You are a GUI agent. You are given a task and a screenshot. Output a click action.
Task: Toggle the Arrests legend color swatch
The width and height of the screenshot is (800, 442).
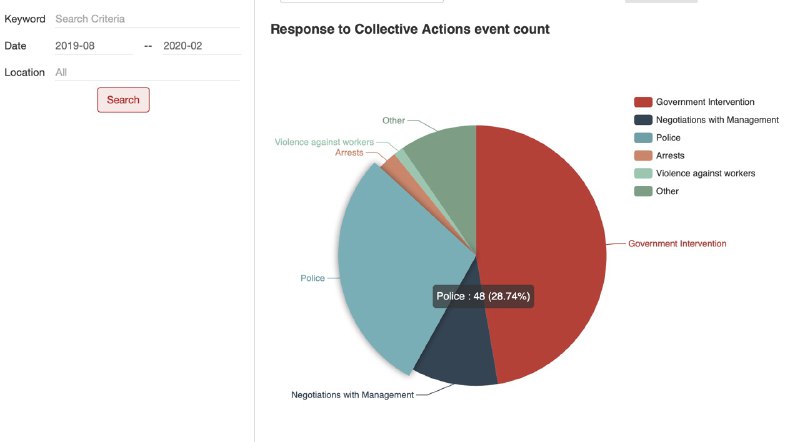pos(643,155)
